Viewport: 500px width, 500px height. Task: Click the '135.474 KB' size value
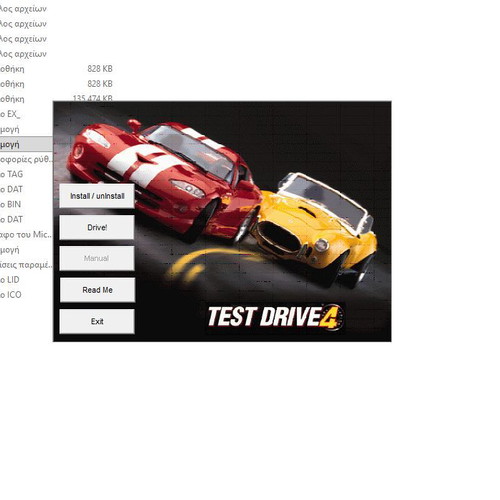(93, 98)
